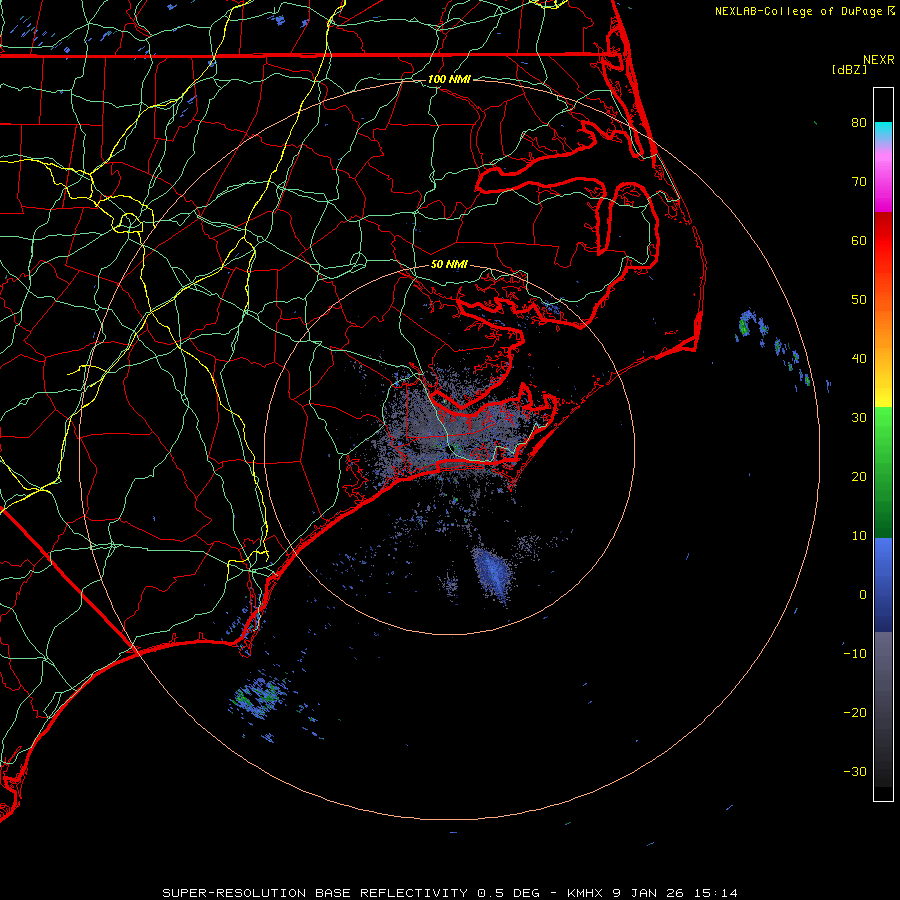Click the KMHX station identifier in the caption
900x900 pixels.
(585, 893)
